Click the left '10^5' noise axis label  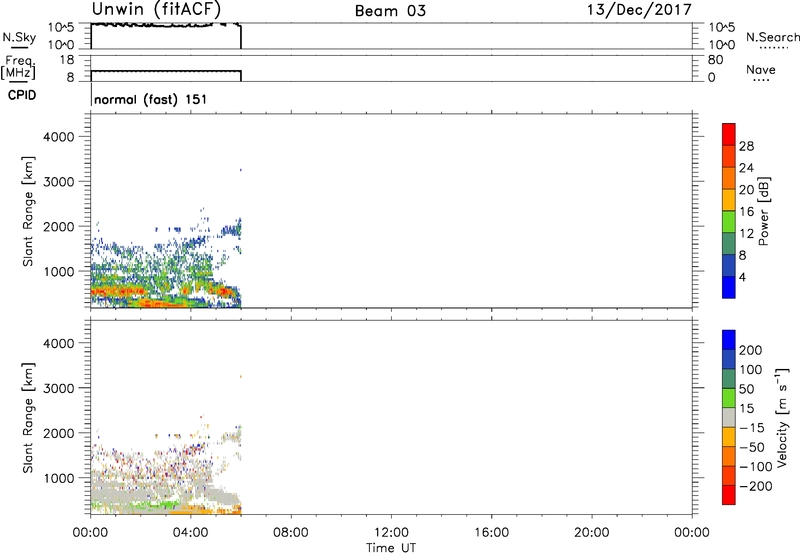pos(62,28)
